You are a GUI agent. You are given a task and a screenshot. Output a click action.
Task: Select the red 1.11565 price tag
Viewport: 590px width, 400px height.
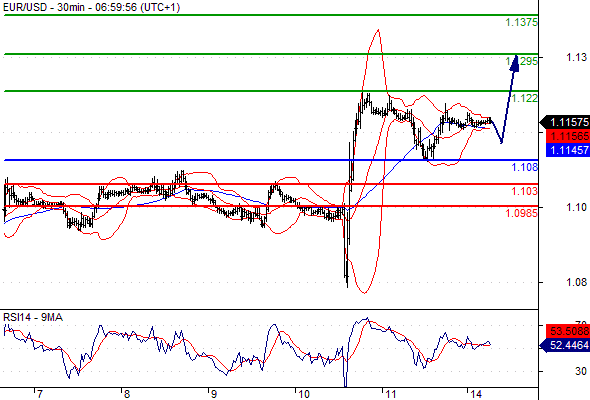[568, 136]
